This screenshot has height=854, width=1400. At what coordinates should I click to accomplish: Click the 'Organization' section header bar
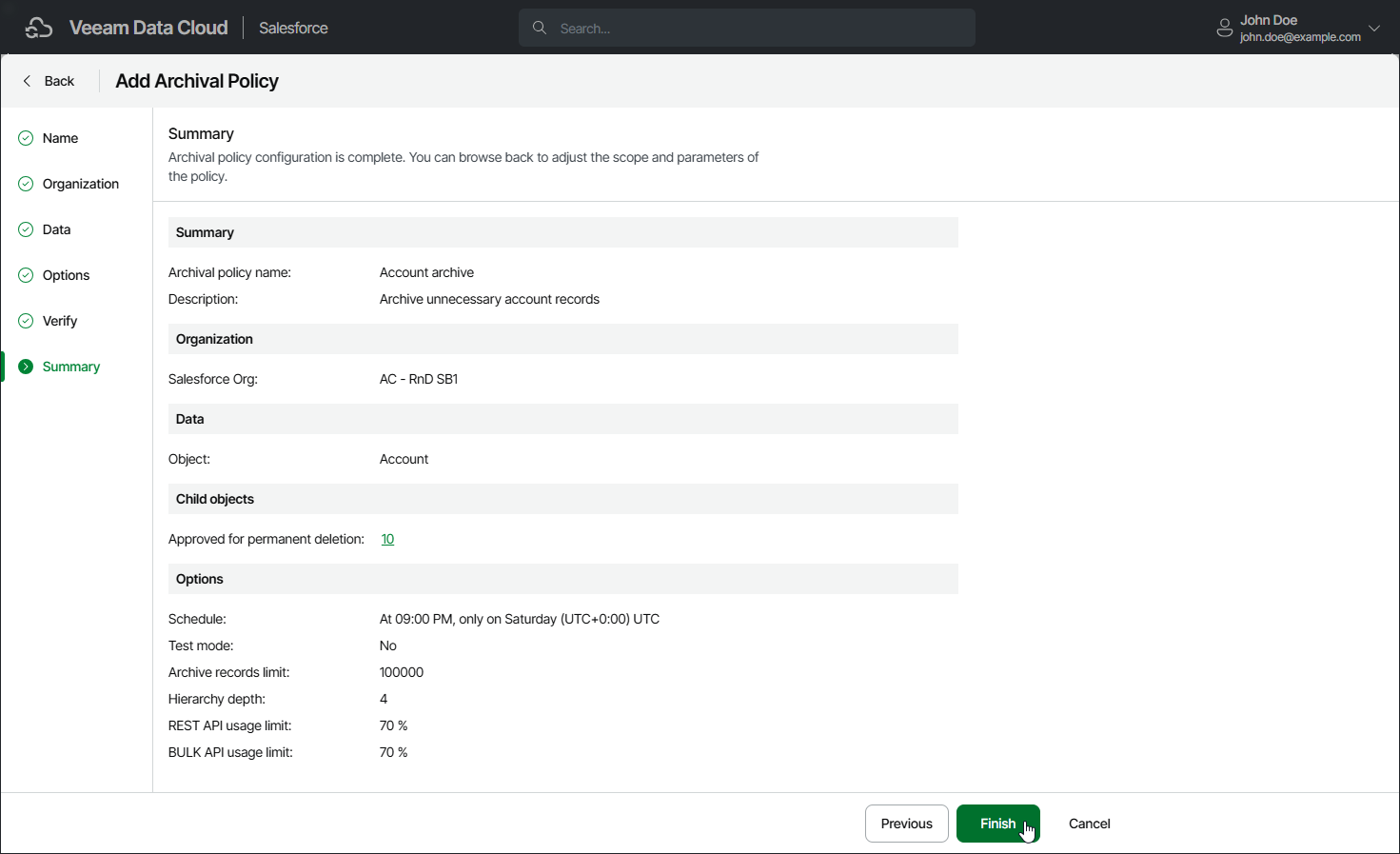click(x=563, y=339)
